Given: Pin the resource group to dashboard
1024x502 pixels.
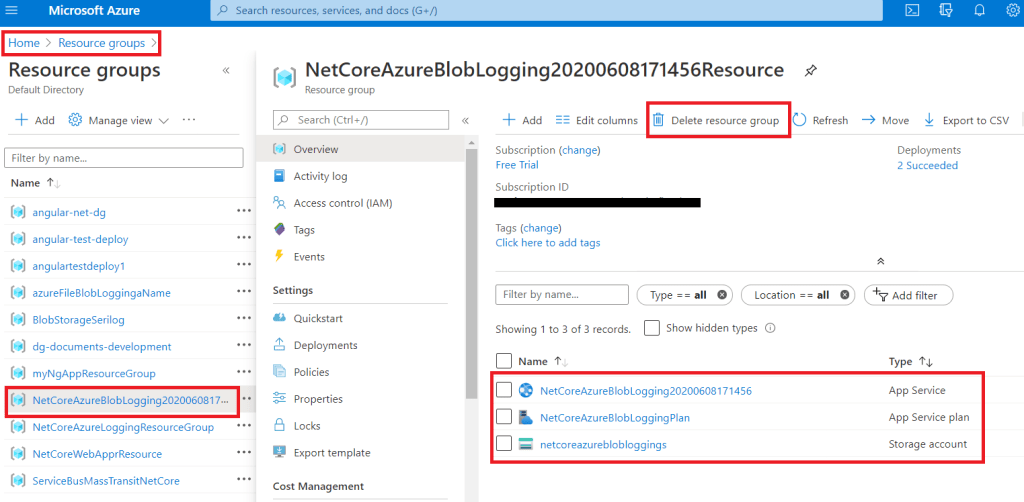Looking at the screenshot, I should pos(810,71).
